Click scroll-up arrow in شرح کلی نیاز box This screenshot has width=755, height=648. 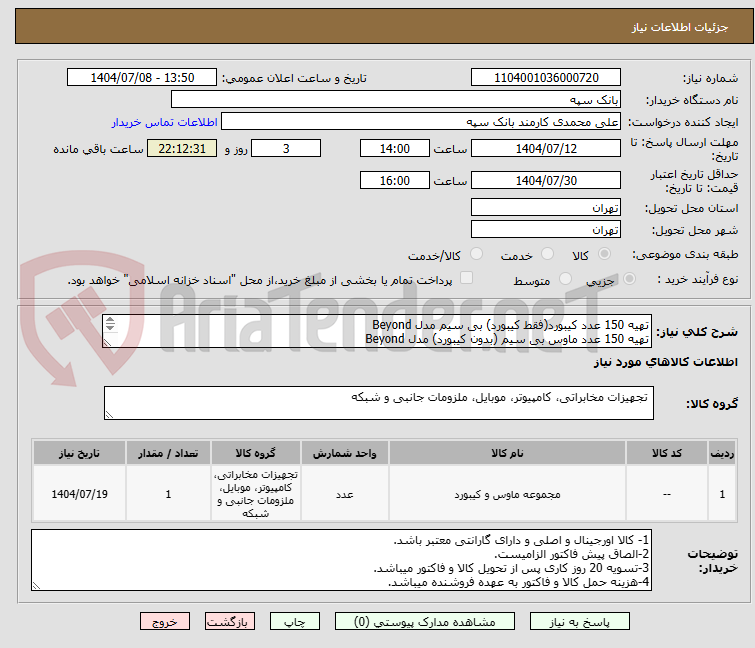point(110,320)
